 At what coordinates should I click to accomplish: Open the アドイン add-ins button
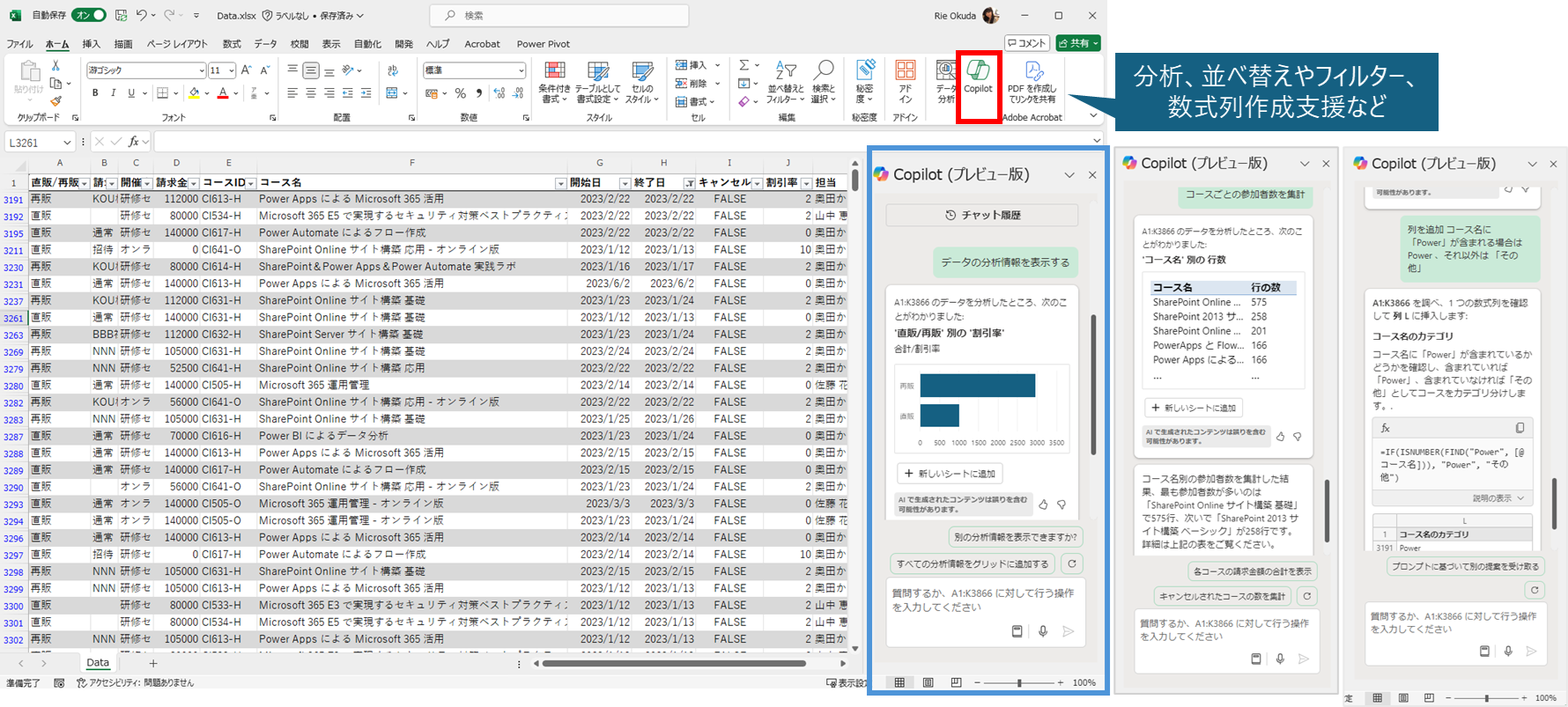coord(905,82)
